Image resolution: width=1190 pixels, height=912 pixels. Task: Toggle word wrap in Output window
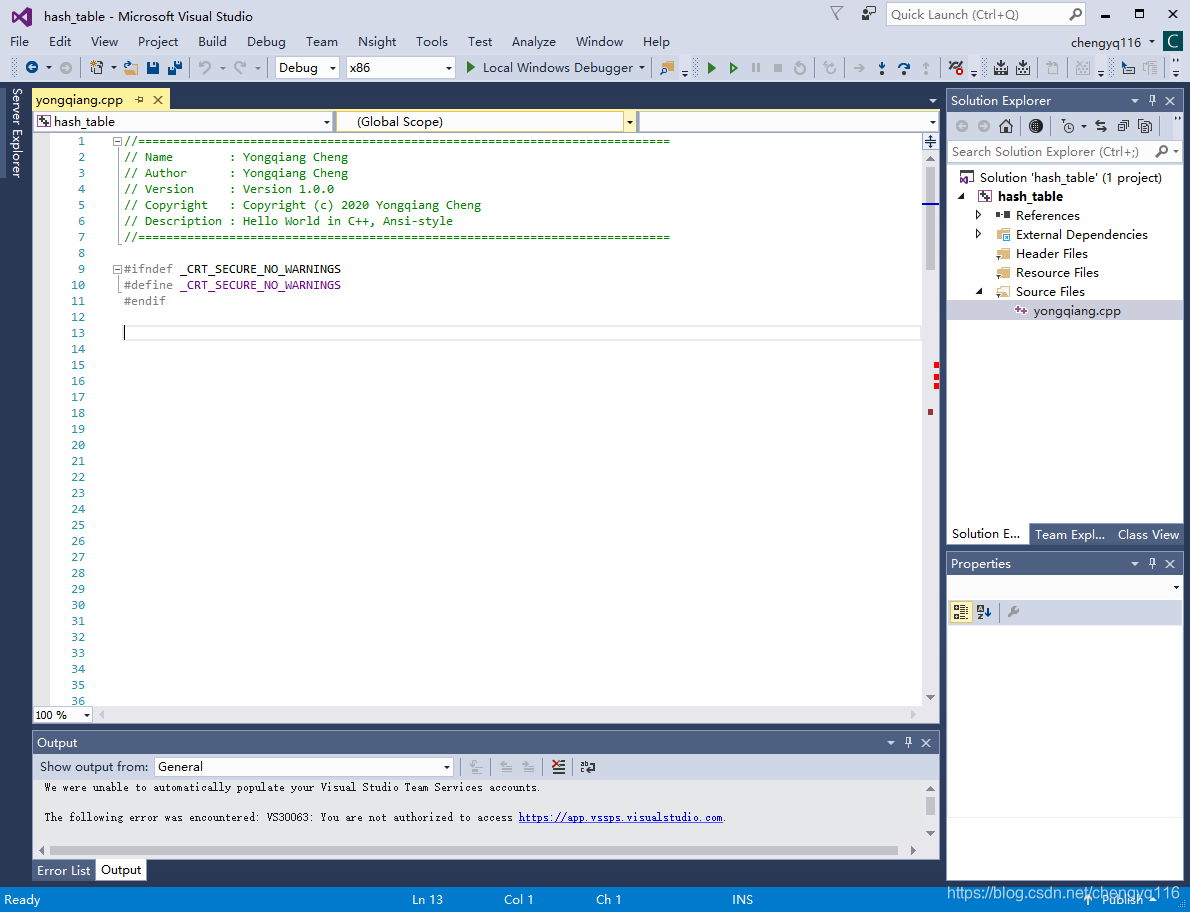pos(587,767)
